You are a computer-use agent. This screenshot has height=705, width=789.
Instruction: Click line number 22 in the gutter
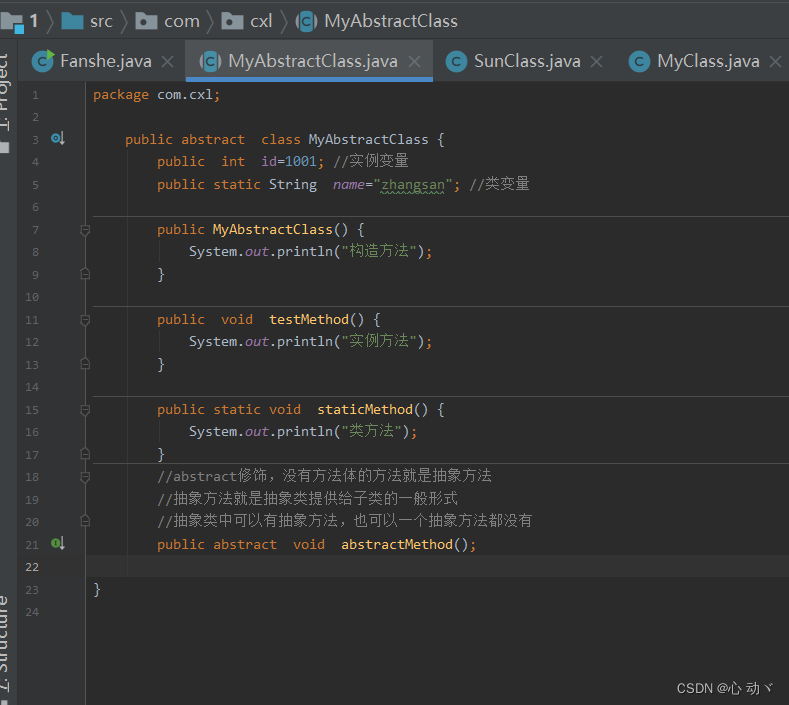[x=32, y=567]
